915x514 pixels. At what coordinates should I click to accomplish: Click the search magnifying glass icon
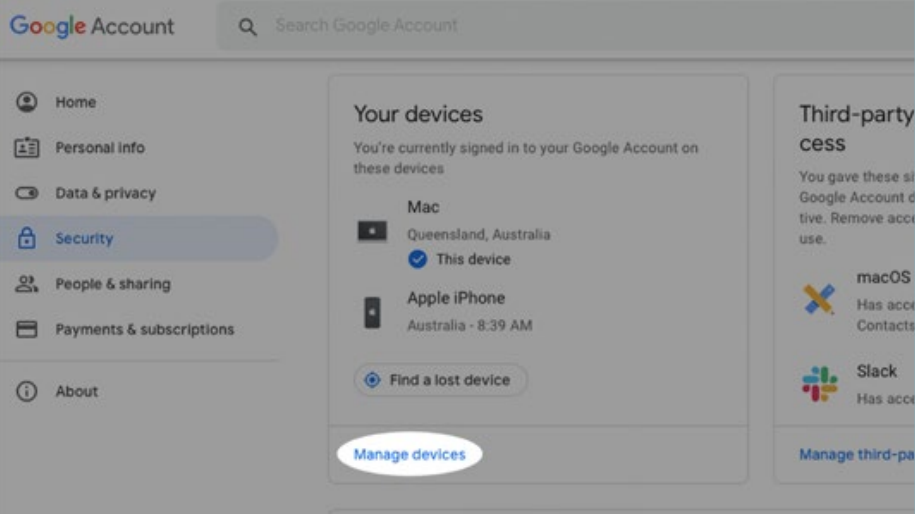pyautogui.click(x=248, y=27)
